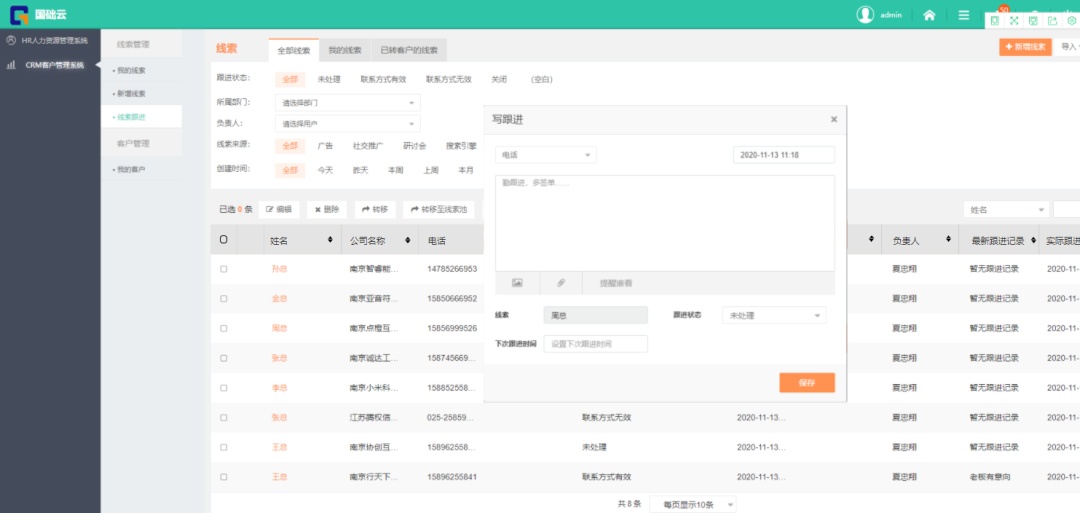Toggle select-all checkbox in table header
Image resolution: width=1080 pixels, height=513 pixels.
tap(224, 240)
